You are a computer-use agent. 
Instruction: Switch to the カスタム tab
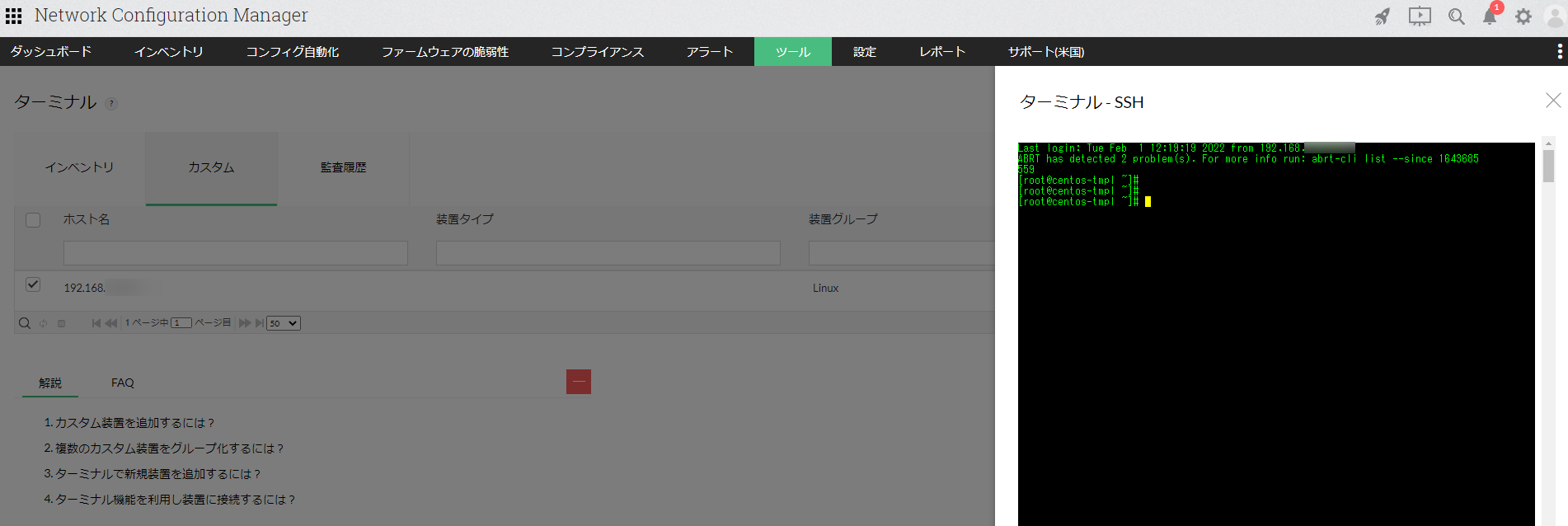pos(212,168)
